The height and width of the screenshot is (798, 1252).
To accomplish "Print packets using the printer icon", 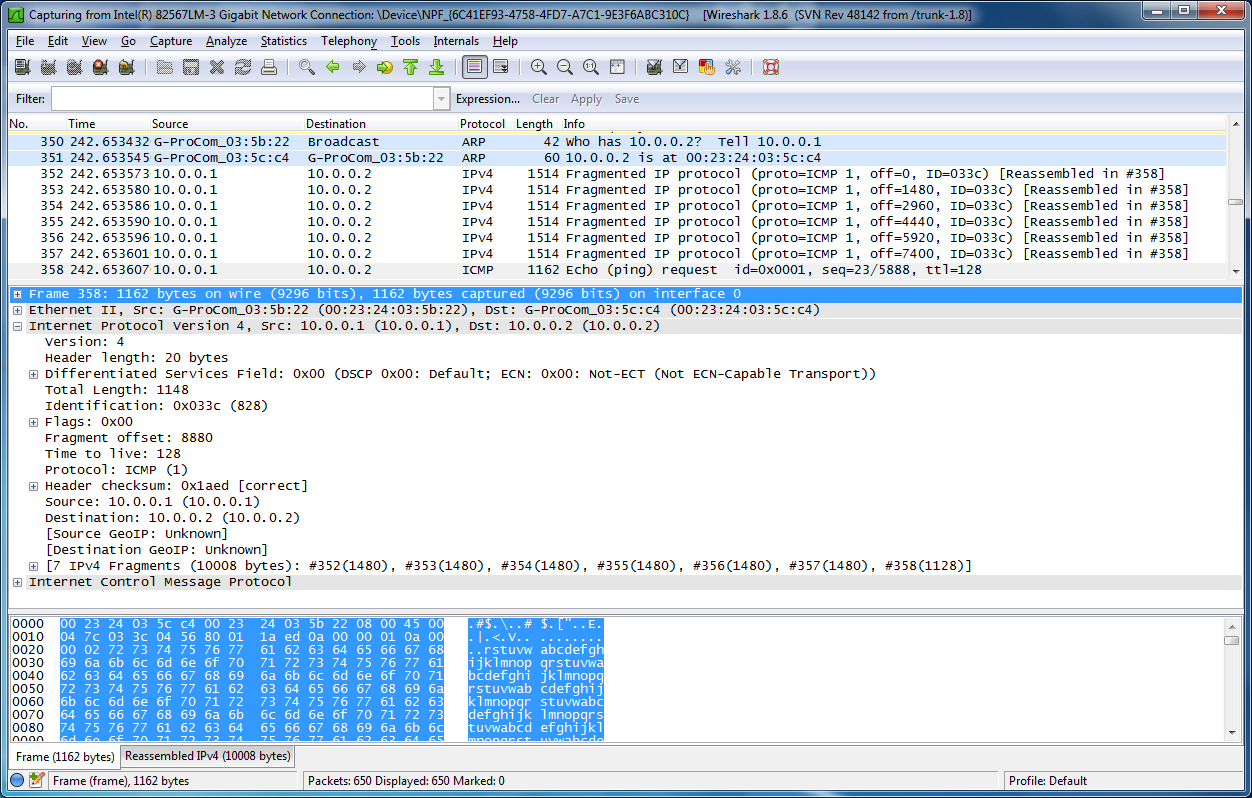I will [268, 67].
